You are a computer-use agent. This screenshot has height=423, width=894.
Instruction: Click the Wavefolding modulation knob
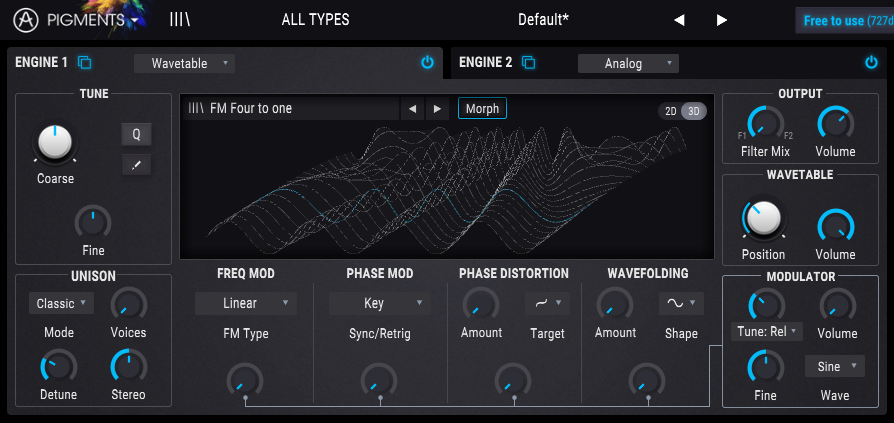(647, 381)
